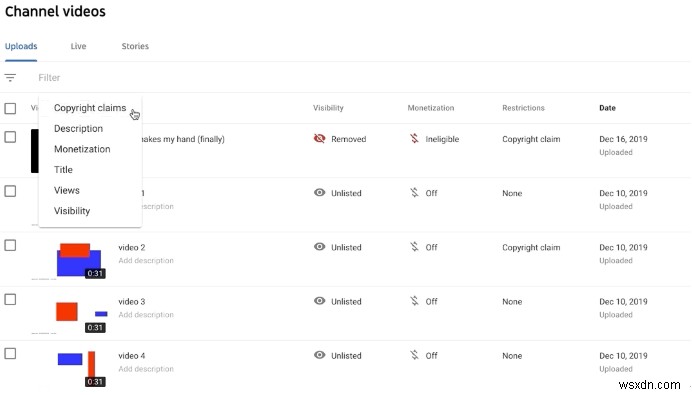This screenshot has height=395, width=692.
Task: Click the Restrictions column header
Action: (x=523, y=108)
